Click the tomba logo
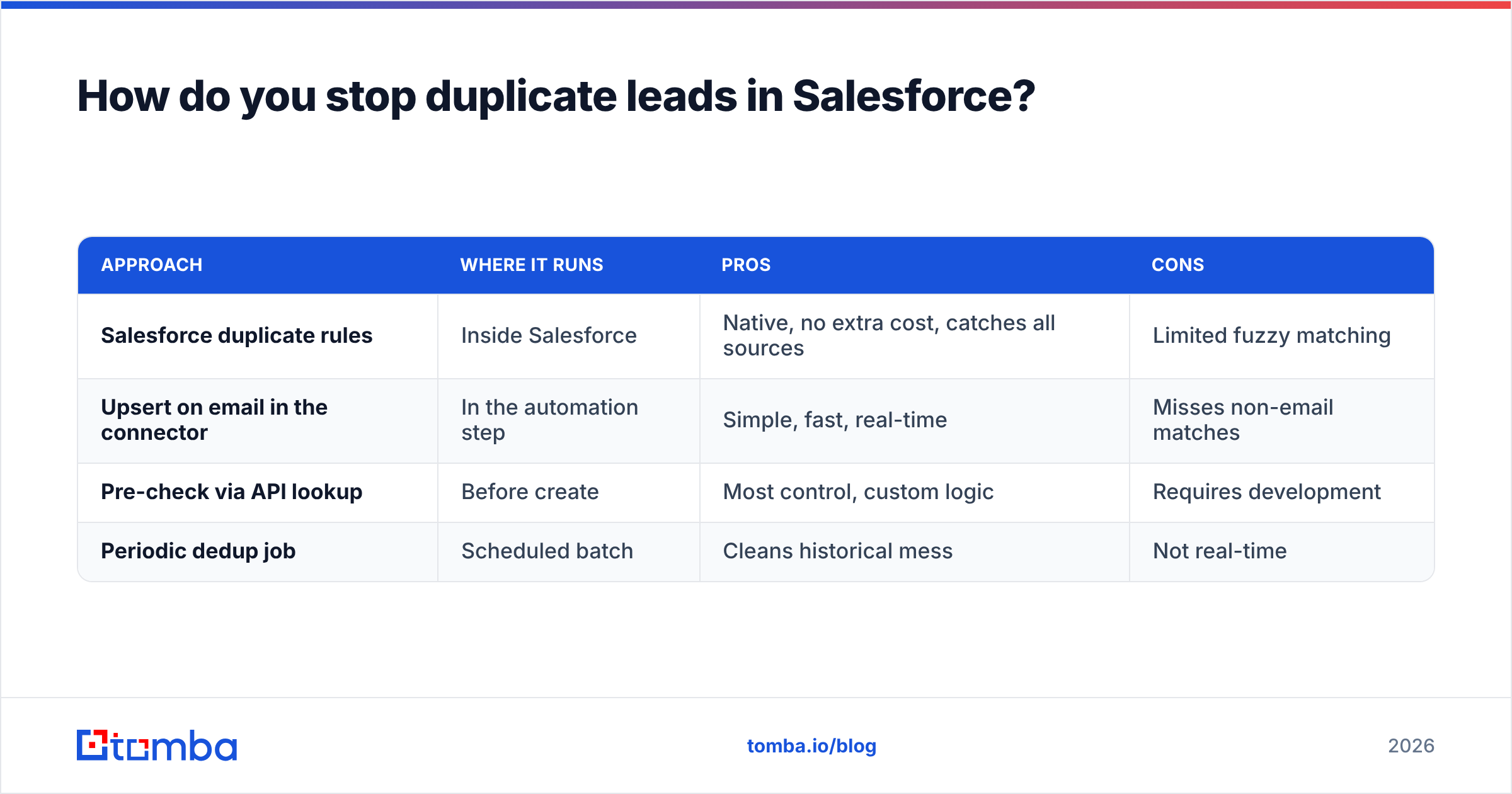 pyautogui.click(x=157, y=745)
